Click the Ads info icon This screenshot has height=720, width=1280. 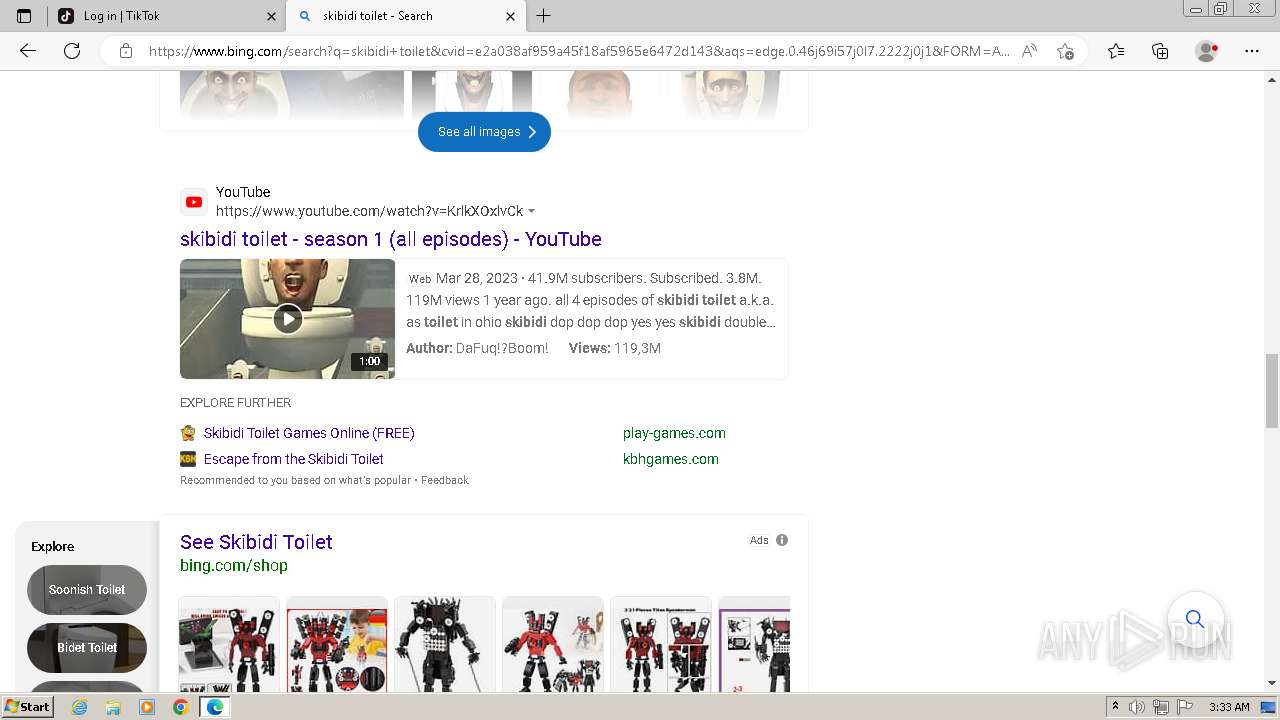click(782, 540)
